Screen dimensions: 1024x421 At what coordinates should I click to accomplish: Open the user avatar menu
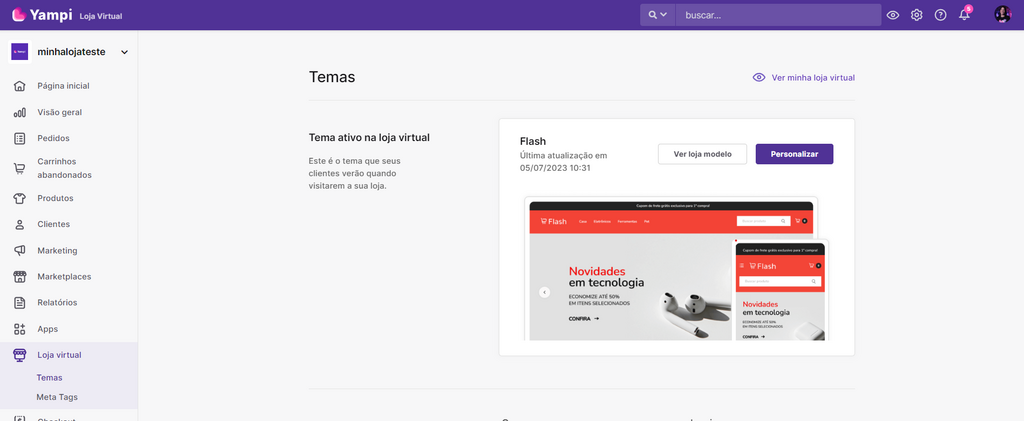click(1002, 14)
